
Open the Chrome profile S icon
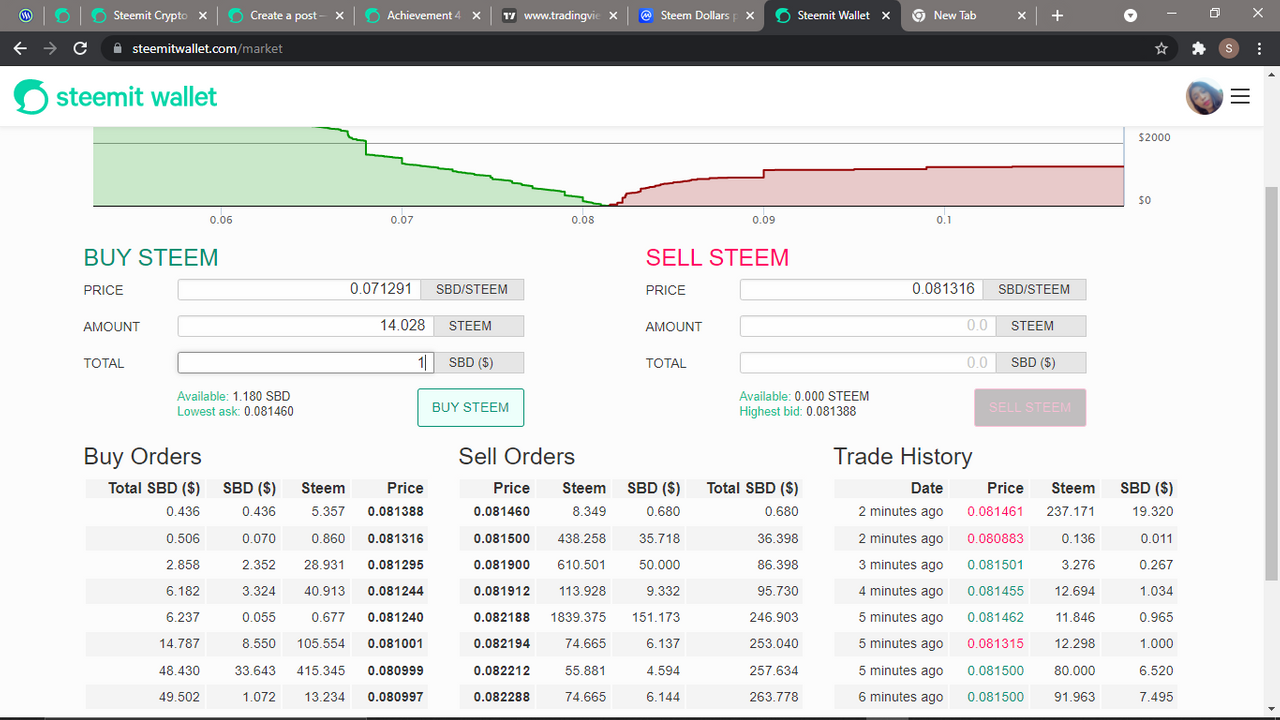[x=1229, y=48]
